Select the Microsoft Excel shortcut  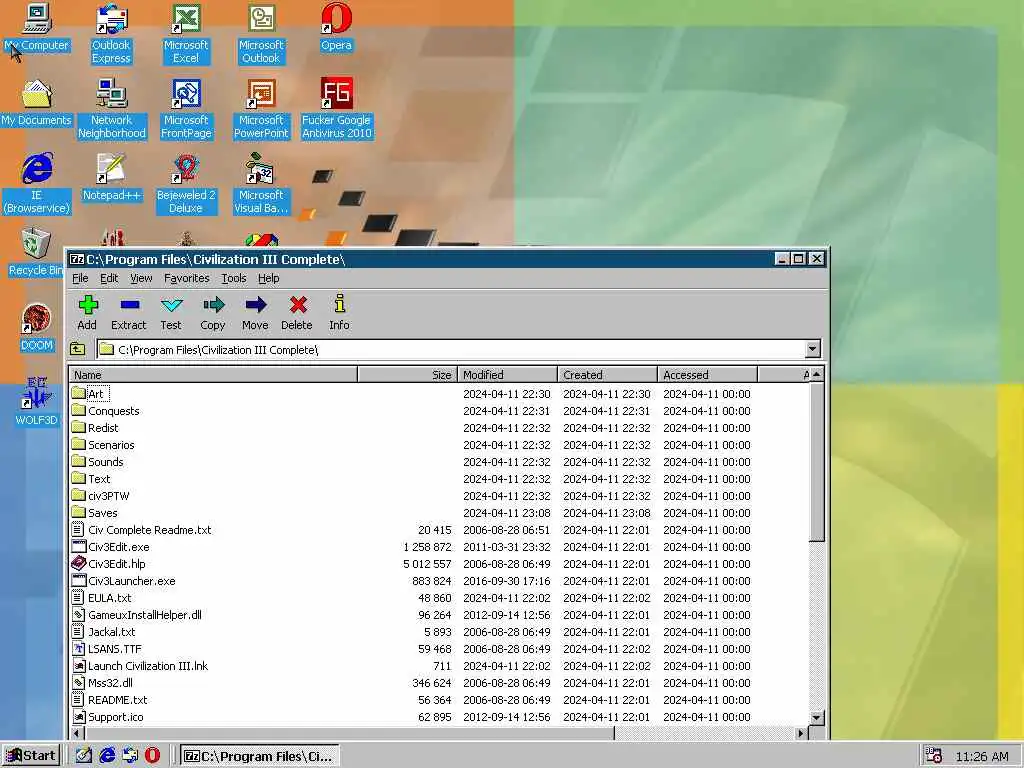click(x=186, y=34)
